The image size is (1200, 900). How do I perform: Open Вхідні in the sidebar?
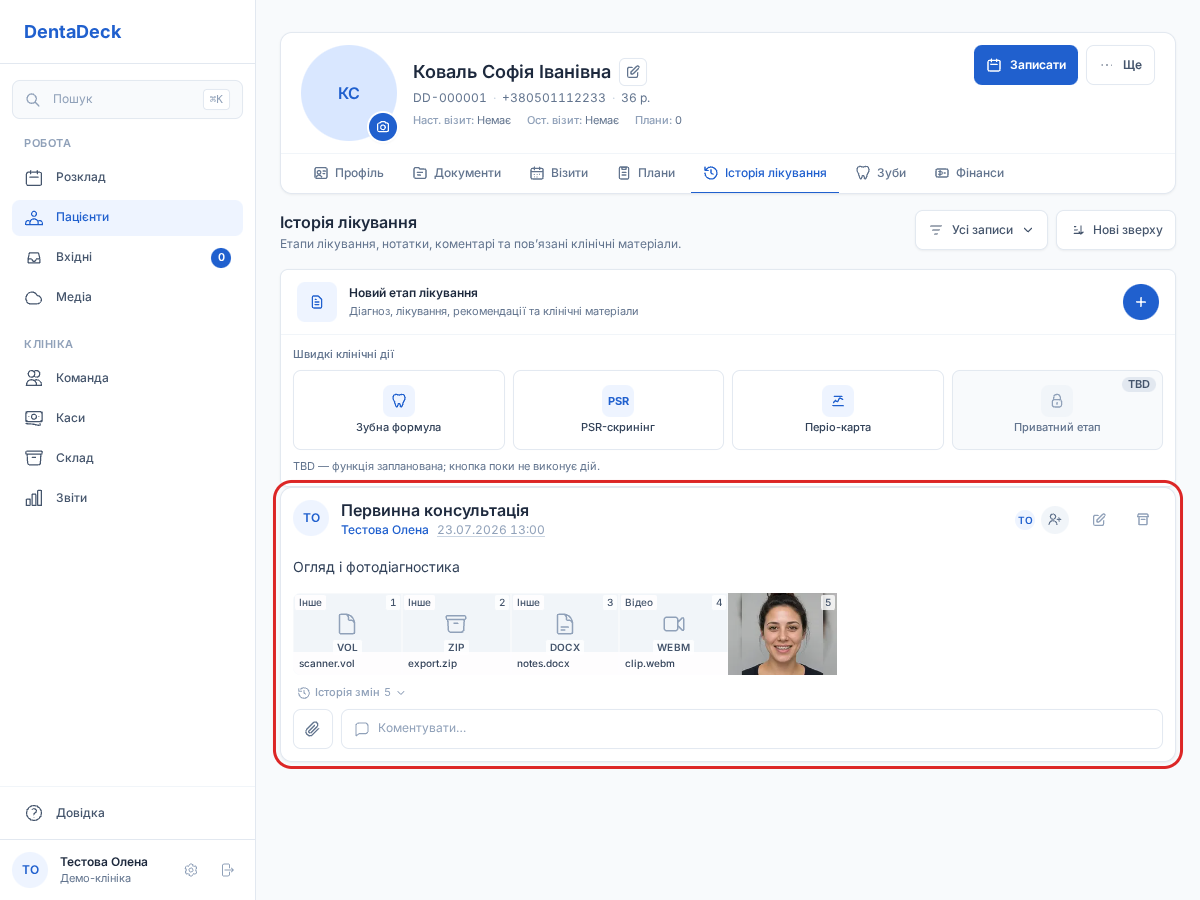pos(127,257)
